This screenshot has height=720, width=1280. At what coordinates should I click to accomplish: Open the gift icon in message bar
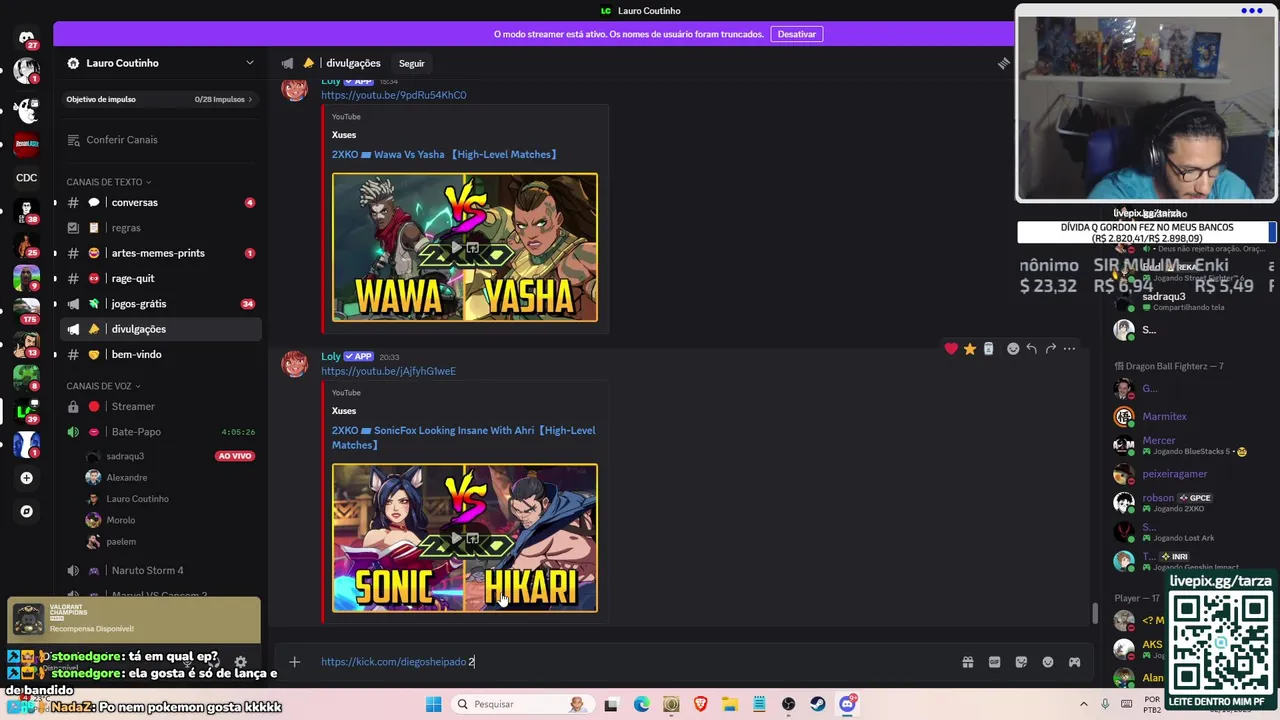[968, 662]
